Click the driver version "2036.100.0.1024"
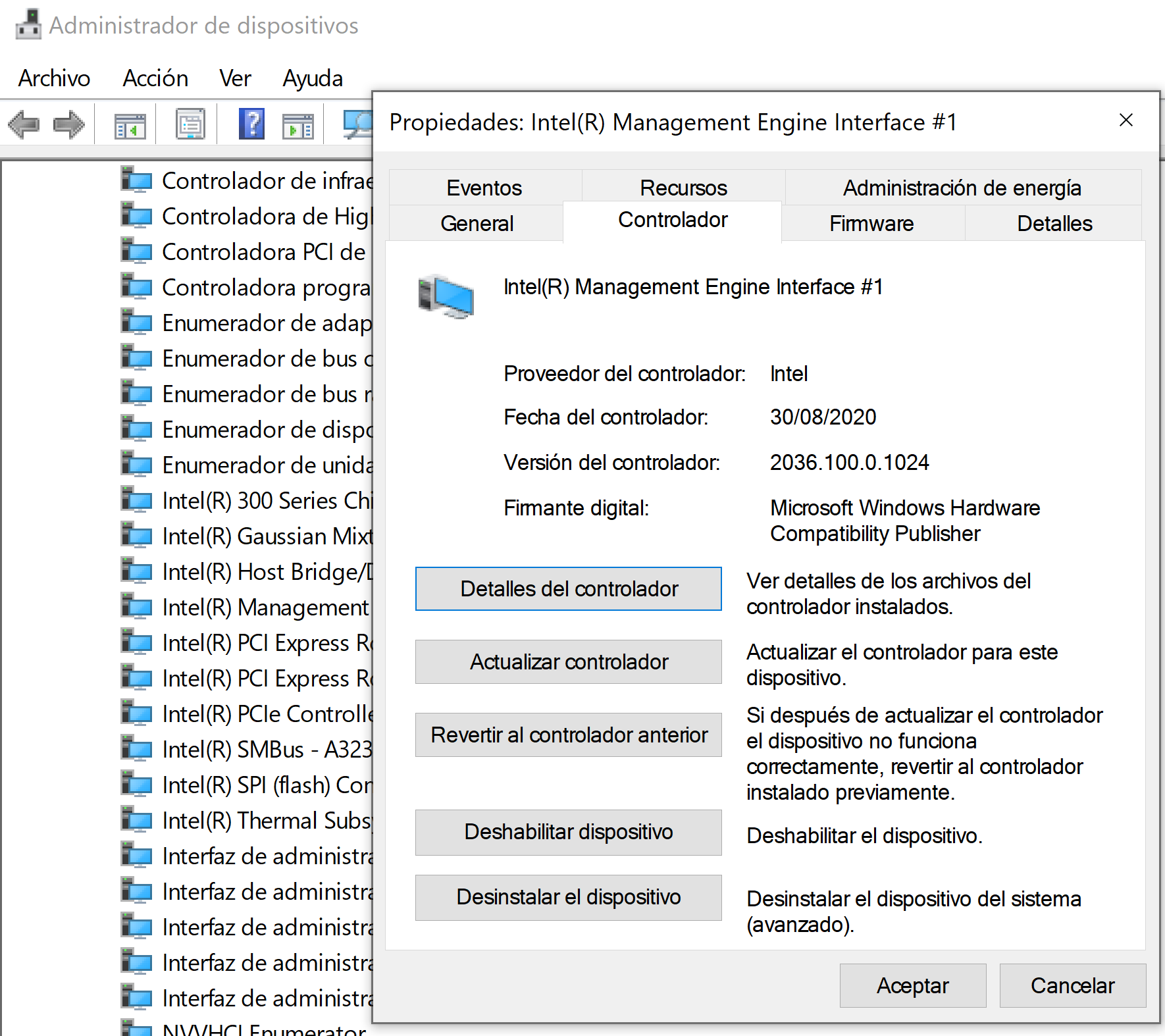Screen dimensions: 1165x1036 click(849, 462)
